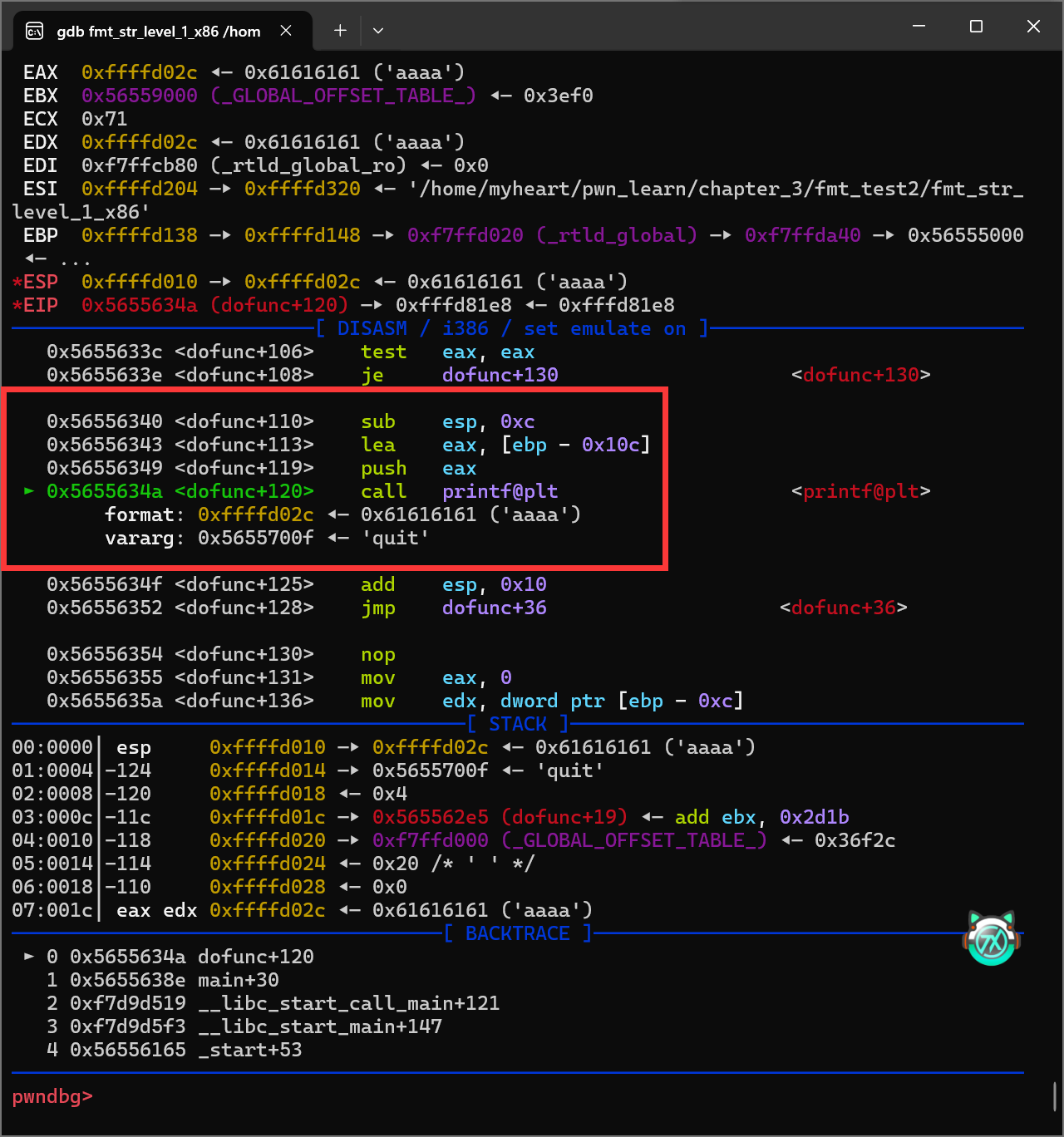Click the EIP register value 0x5655634a

tap(139, 305)
